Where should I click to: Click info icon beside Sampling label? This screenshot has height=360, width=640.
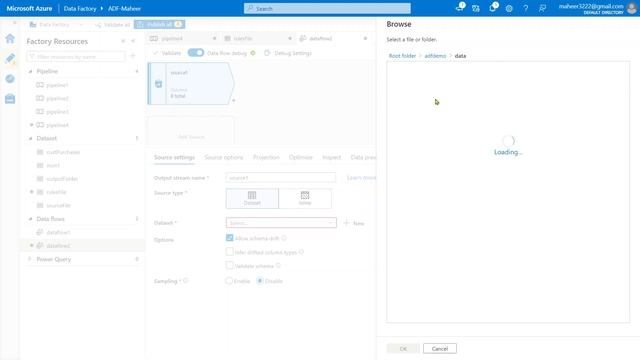point(186,281)
